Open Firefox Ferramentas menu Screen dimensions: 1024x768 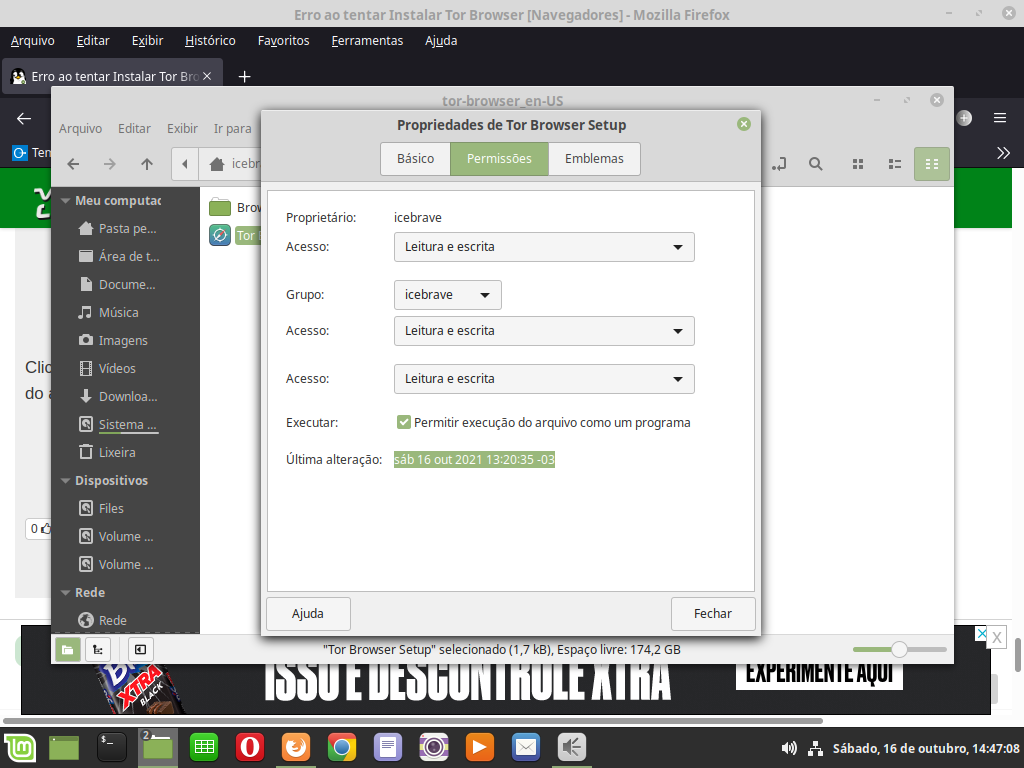tap(367, 40)
